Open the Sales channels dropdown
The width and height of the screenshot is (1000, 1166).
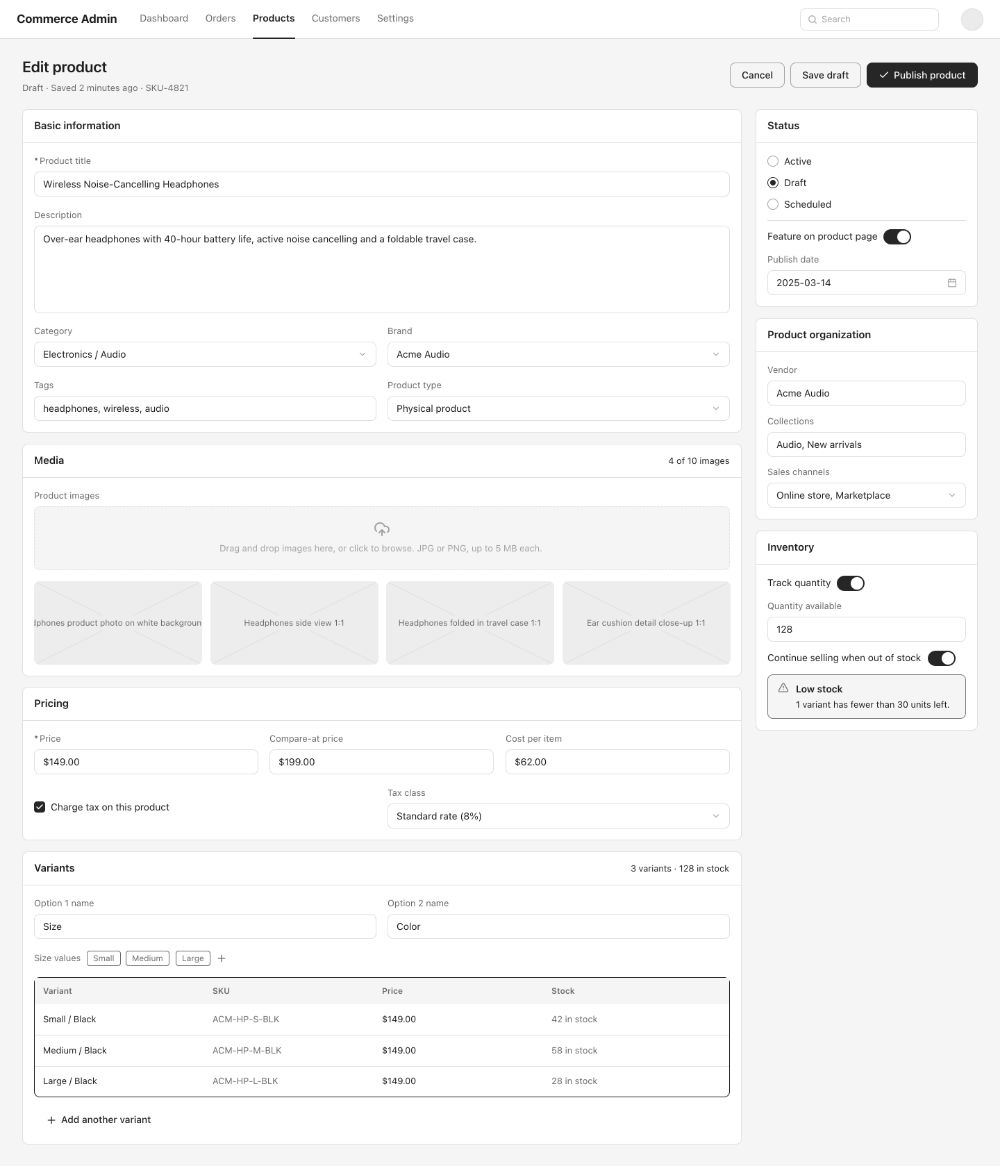tap(866, 495)
